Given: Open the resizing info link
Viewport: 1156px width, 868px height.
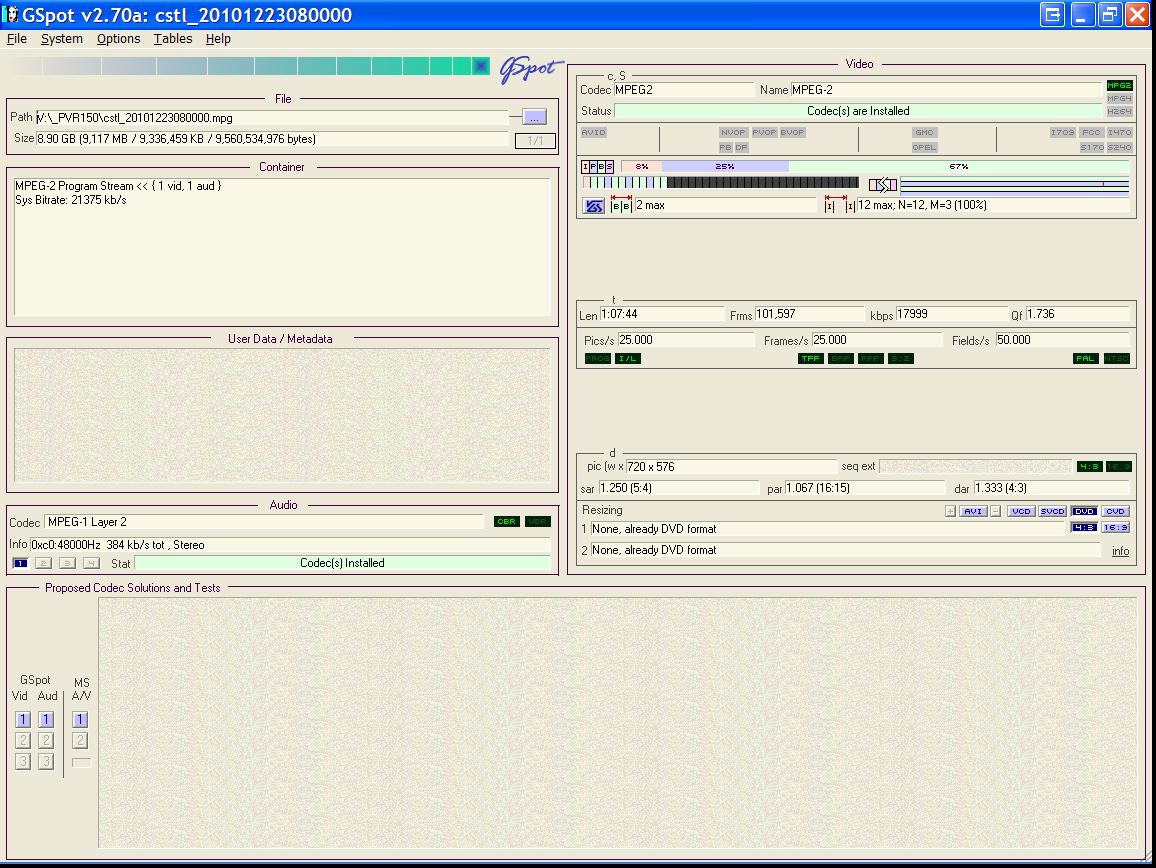Looking at the screenshot, I should coord(1120,551).
